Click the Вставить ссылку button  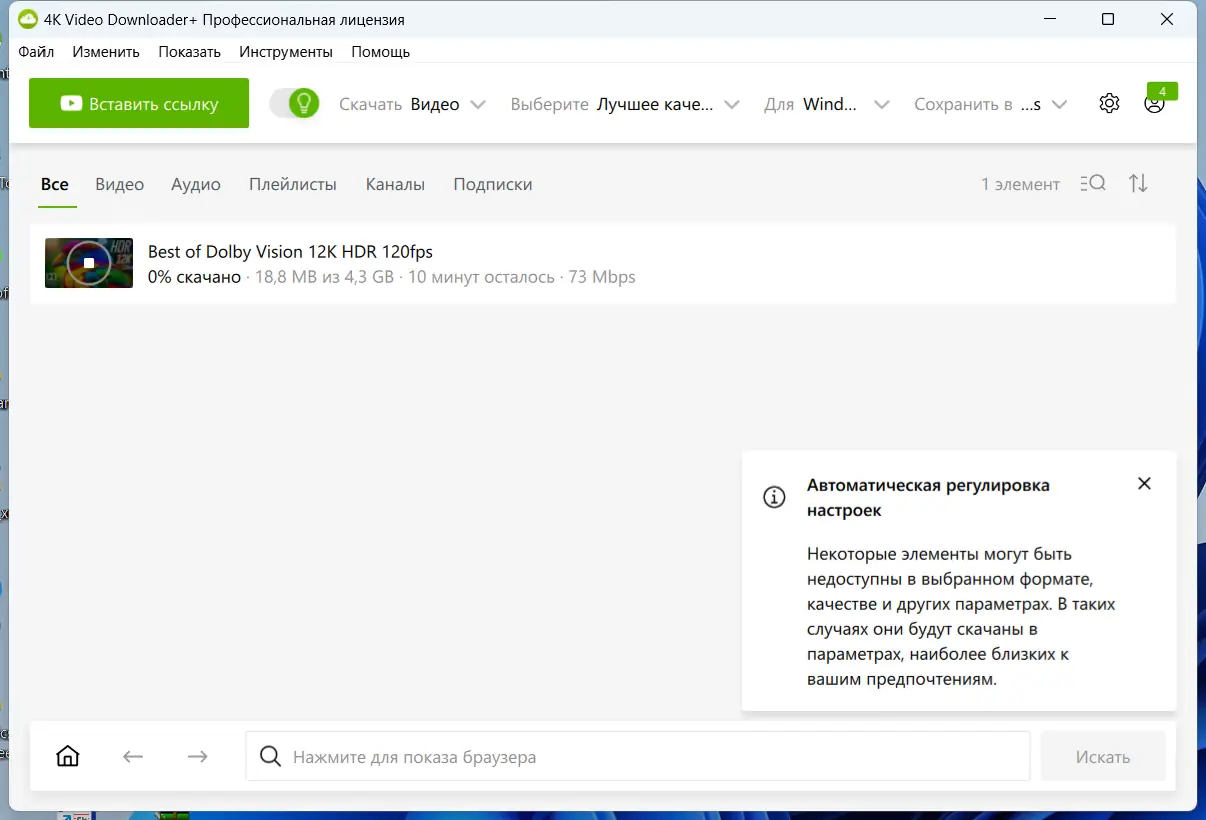(x=138, y=102)
